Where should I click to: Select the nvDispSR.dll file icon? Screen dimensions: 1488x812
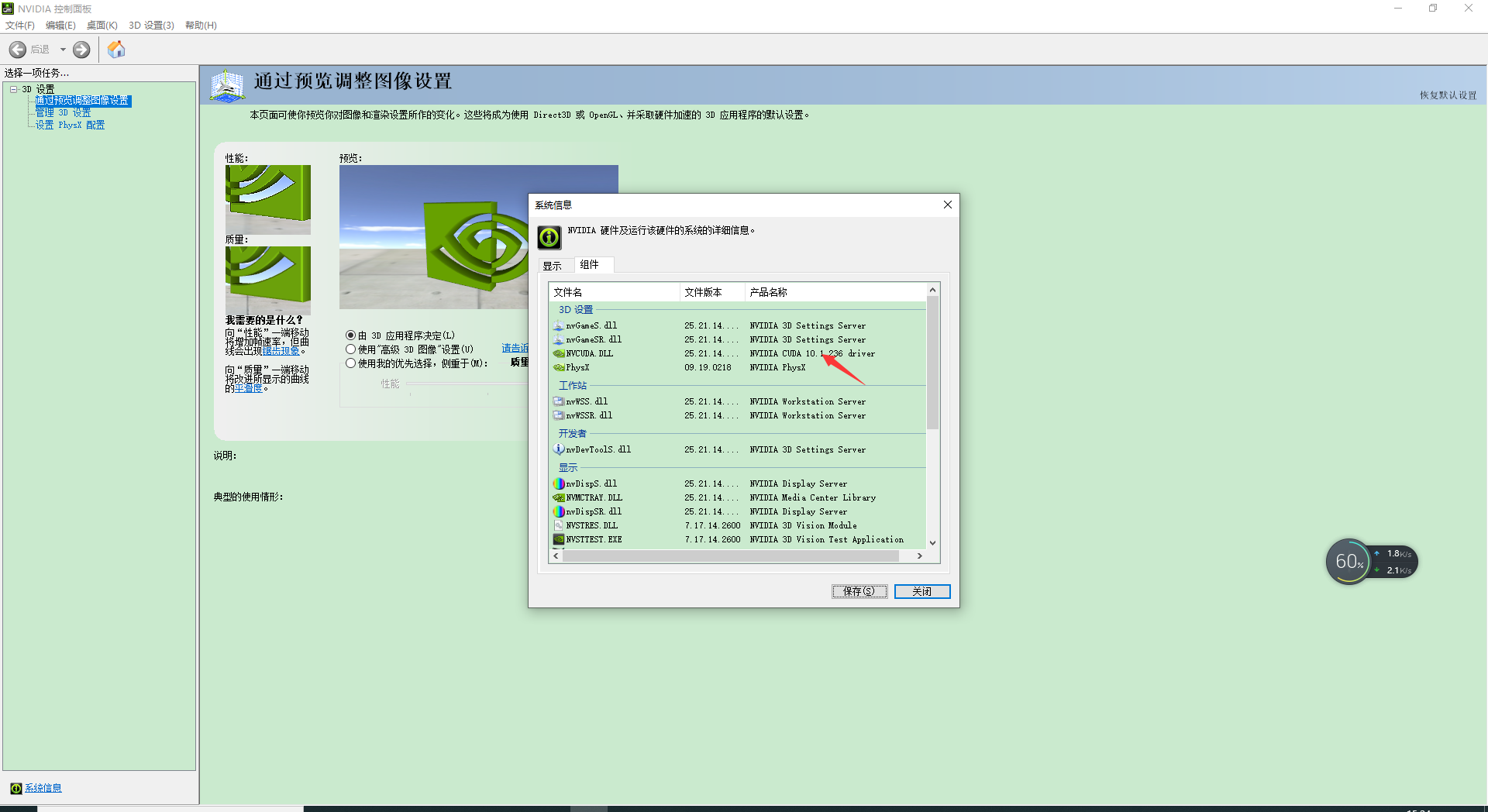click(558, 511)
